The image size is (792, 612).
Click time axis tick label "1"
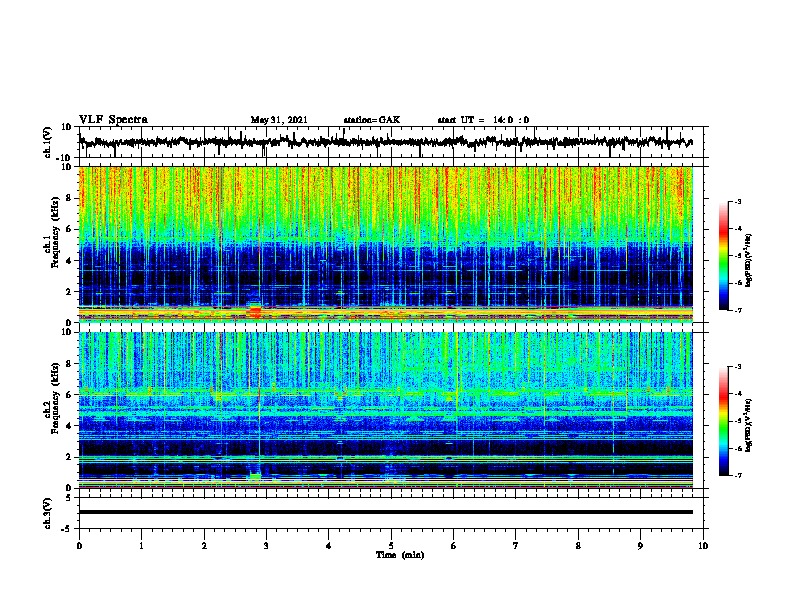[141, 546]
